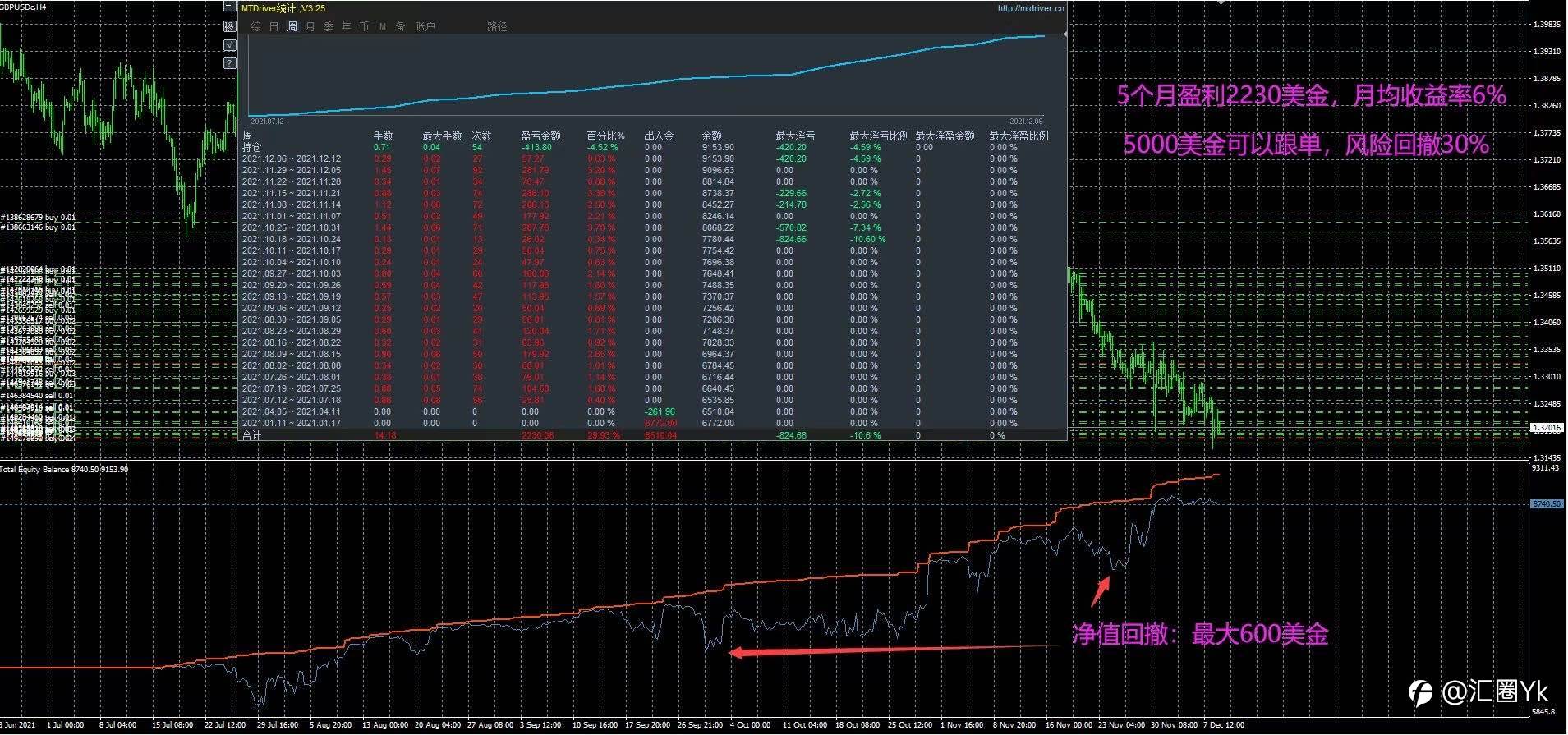
Task: Select the 年 yearly tab
Action: tap(347, 26)
